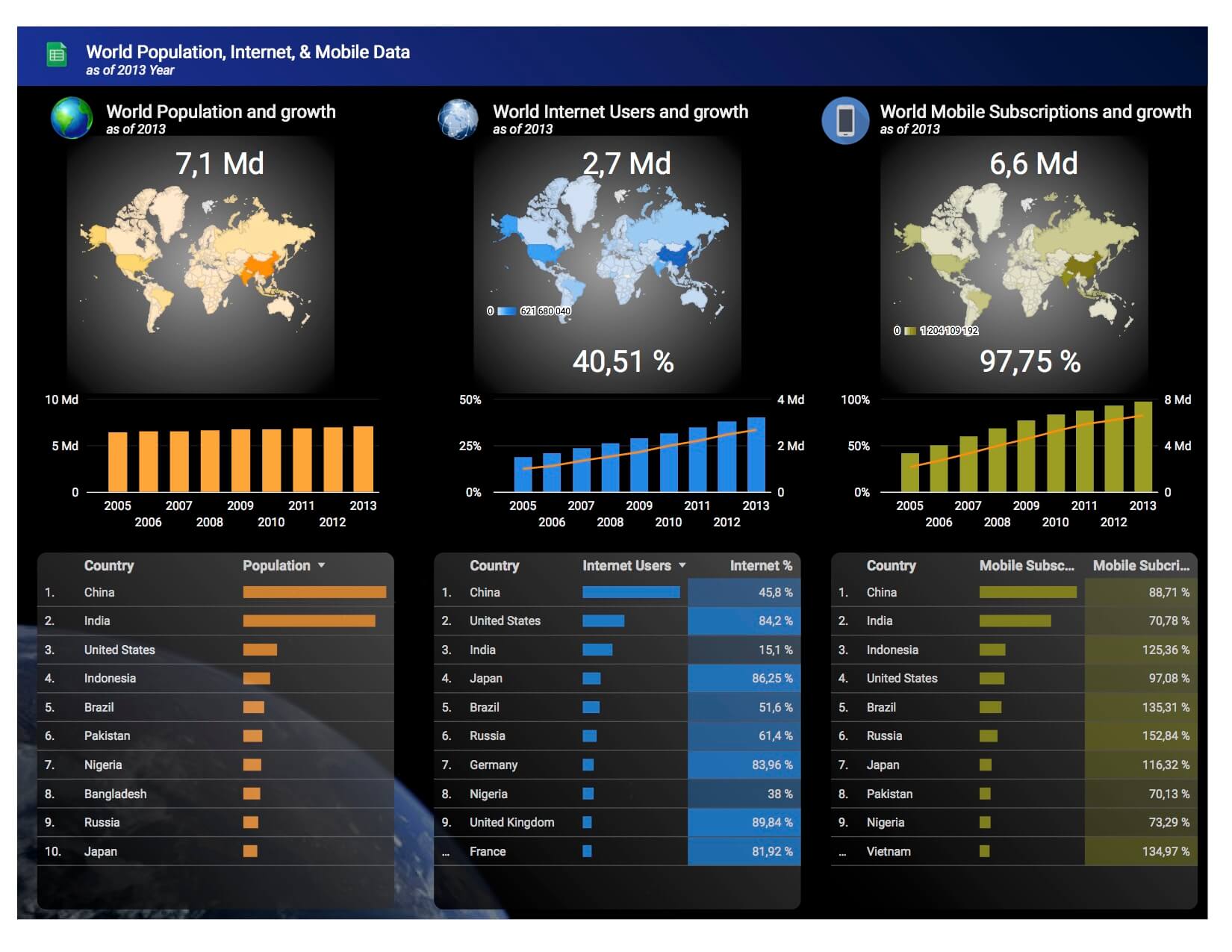The image size is (1232, 952).
Task: Click the 2005 olive bar in mobile chart
Action: click(x=910, y=473)
